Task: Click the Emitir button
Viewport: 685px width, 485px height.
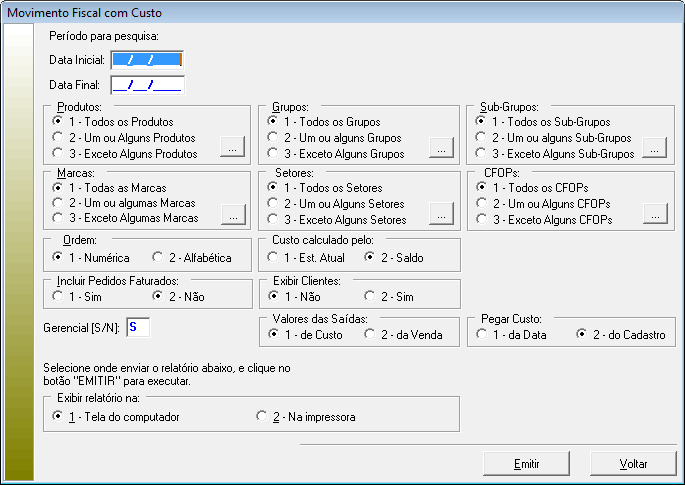Action: [x=526, y=464]
